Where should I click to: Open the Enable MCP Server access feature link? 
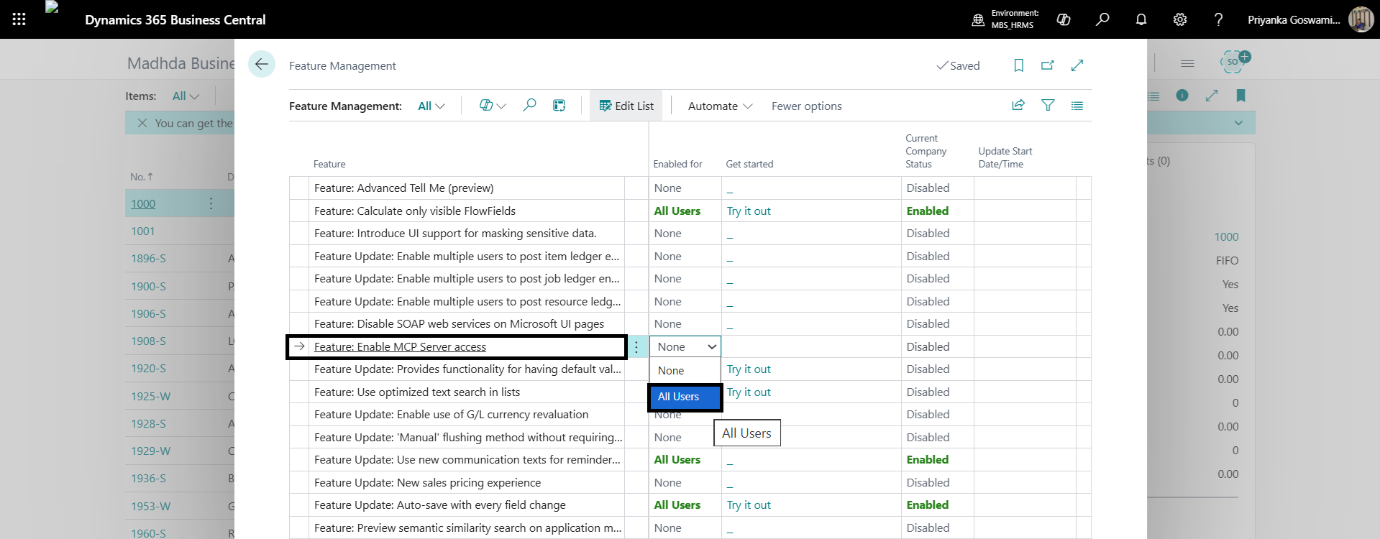[x=400, y=347]
